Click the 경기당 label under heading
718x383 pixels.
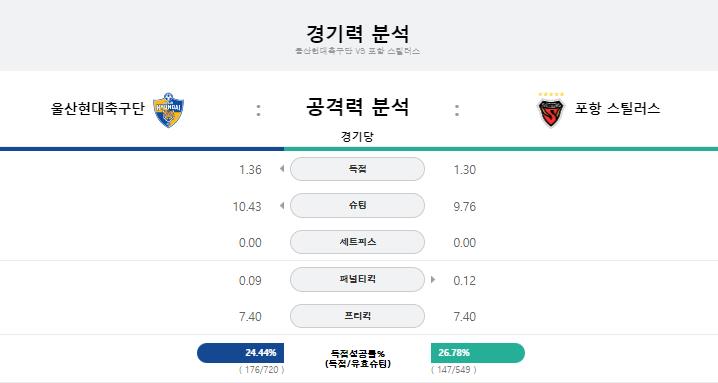pos(357,136)
